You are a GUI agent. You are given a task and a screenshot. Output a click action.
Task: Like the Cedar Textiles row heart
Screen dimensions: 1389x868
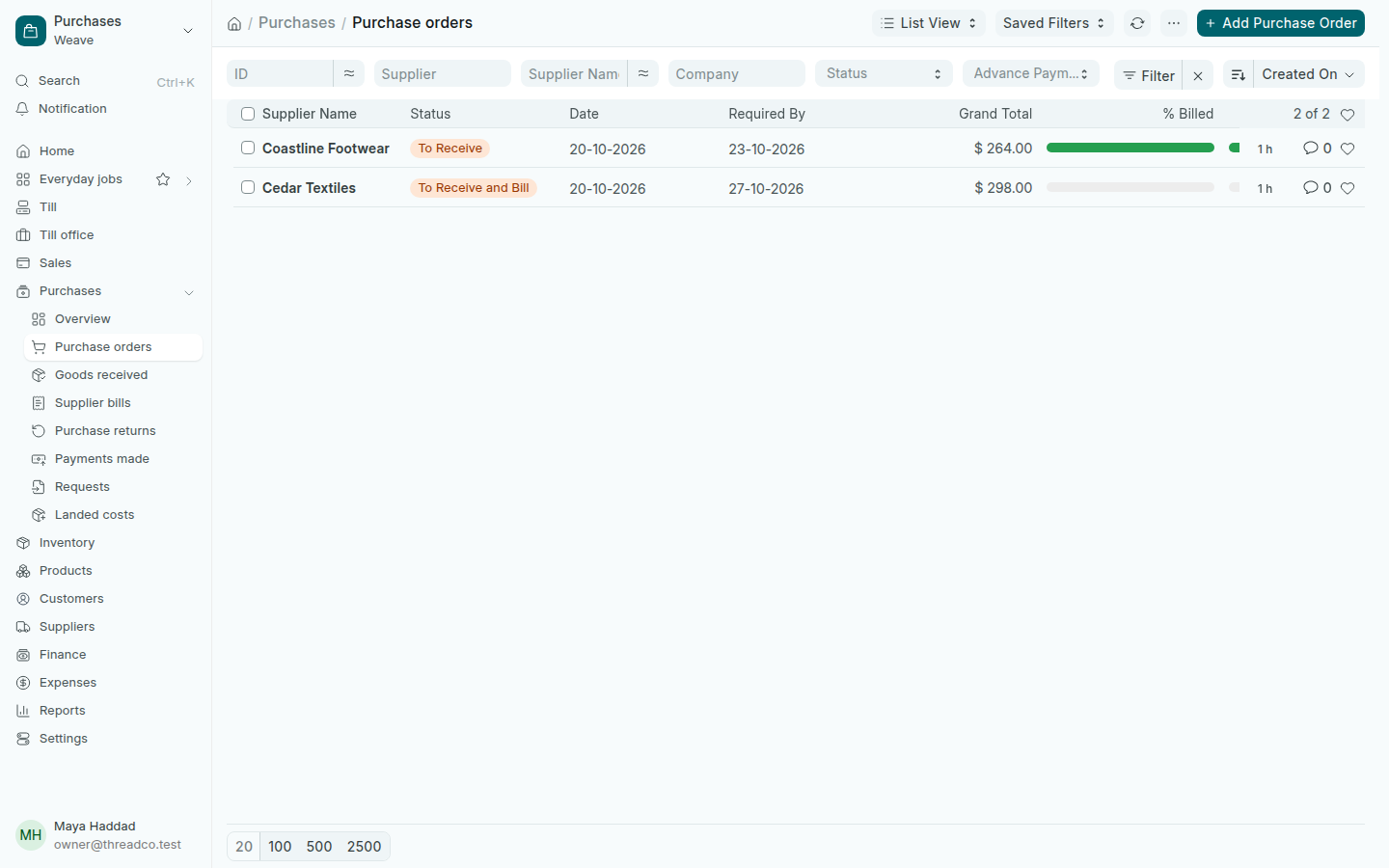(x=1348, y=188)
